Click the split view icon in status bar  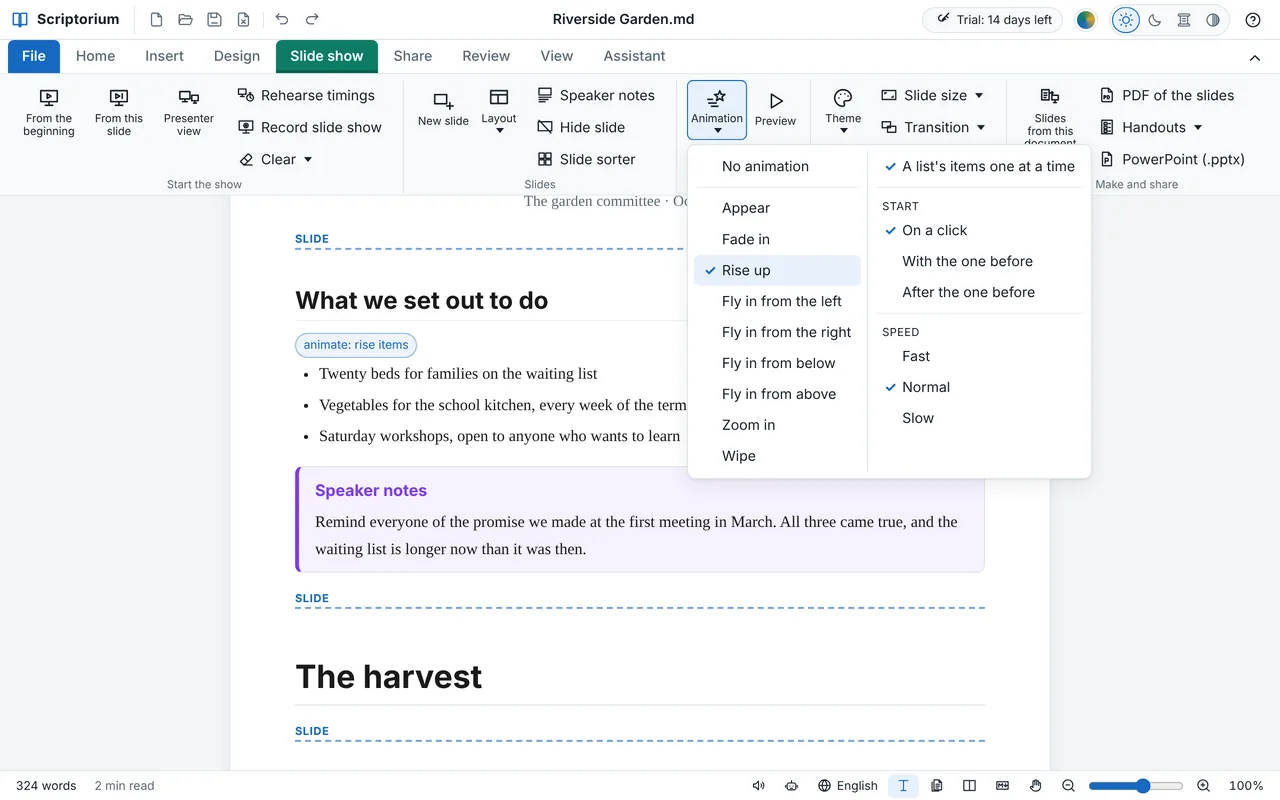click(x=969, y=786)
